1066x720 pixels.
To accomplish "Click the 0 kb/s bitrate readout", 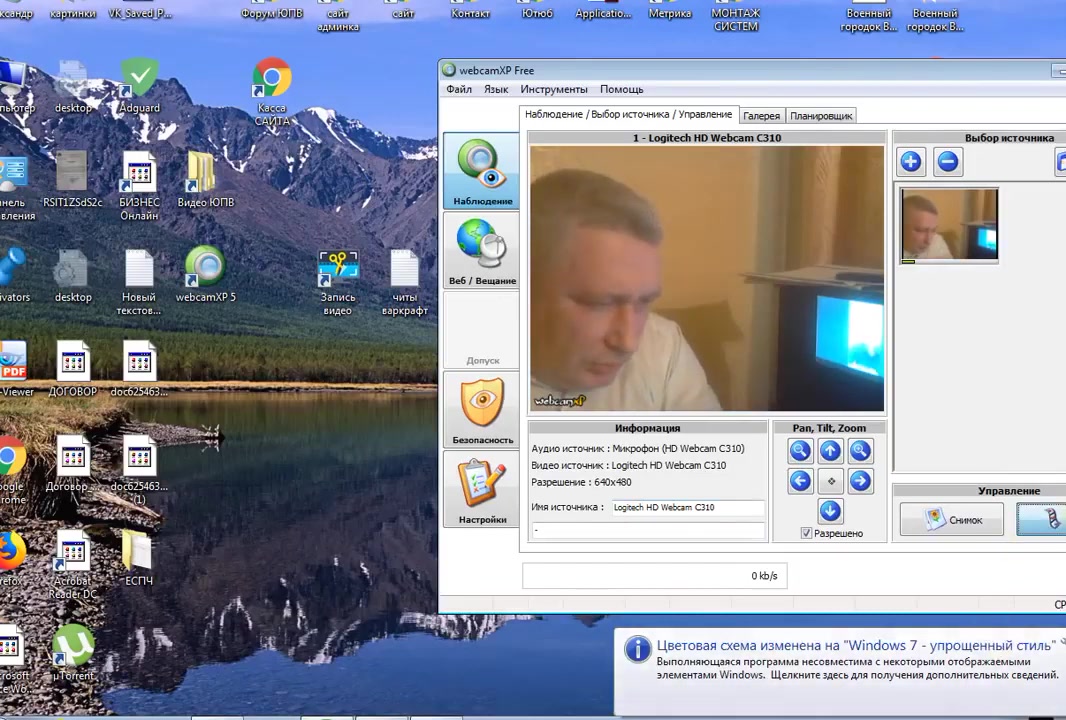I will [x=764, y=576].
